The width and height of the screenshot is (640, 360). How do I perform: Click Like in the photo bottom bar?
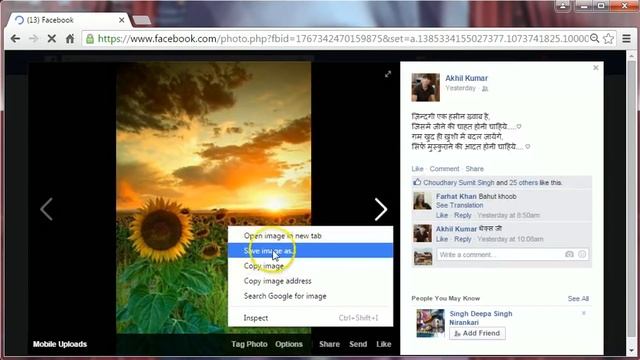click(383, 344)
